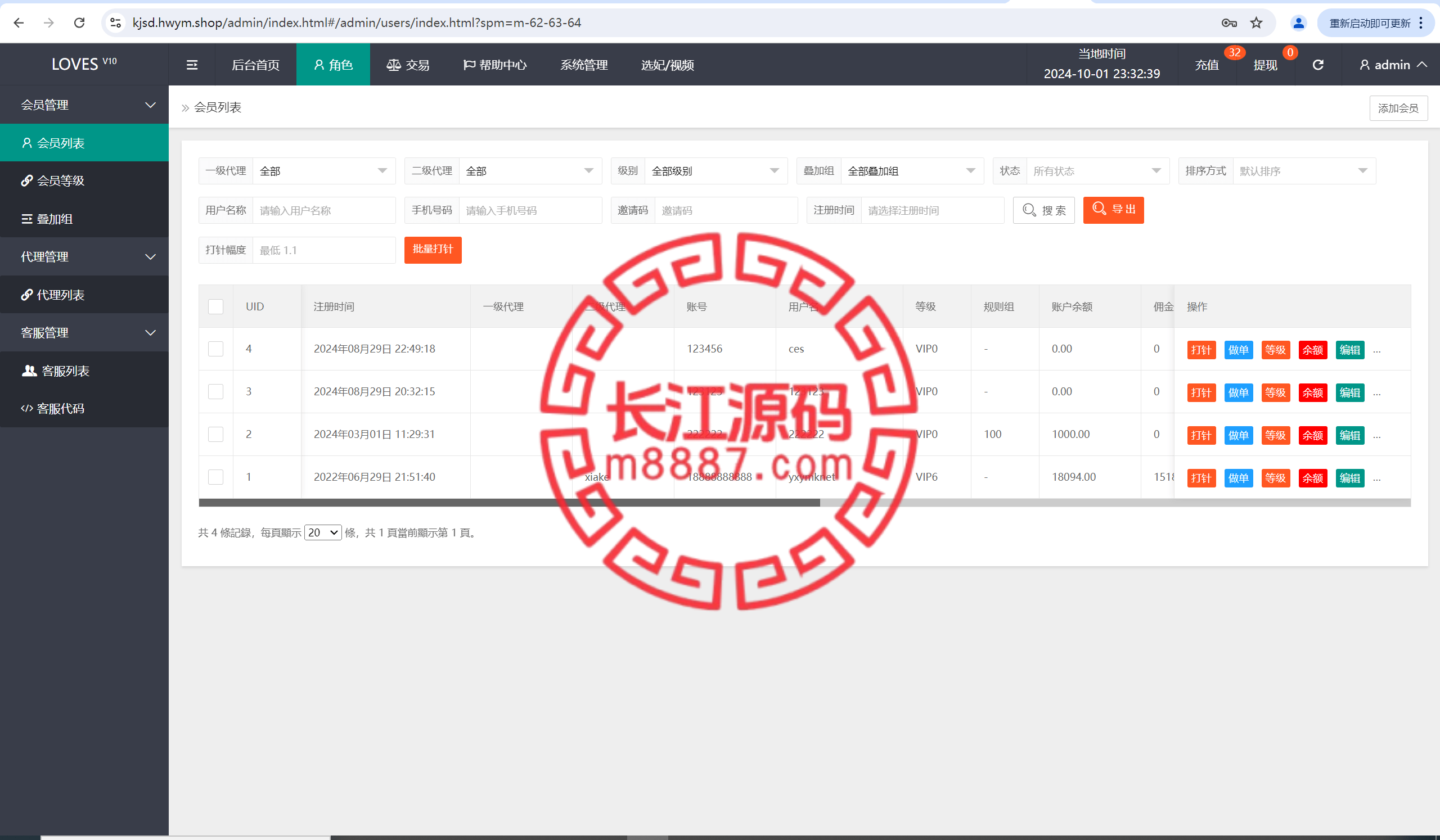Click 打针 for UID 4 row
Viewport: 1440px width, 840px height.
click(1201, 350)
